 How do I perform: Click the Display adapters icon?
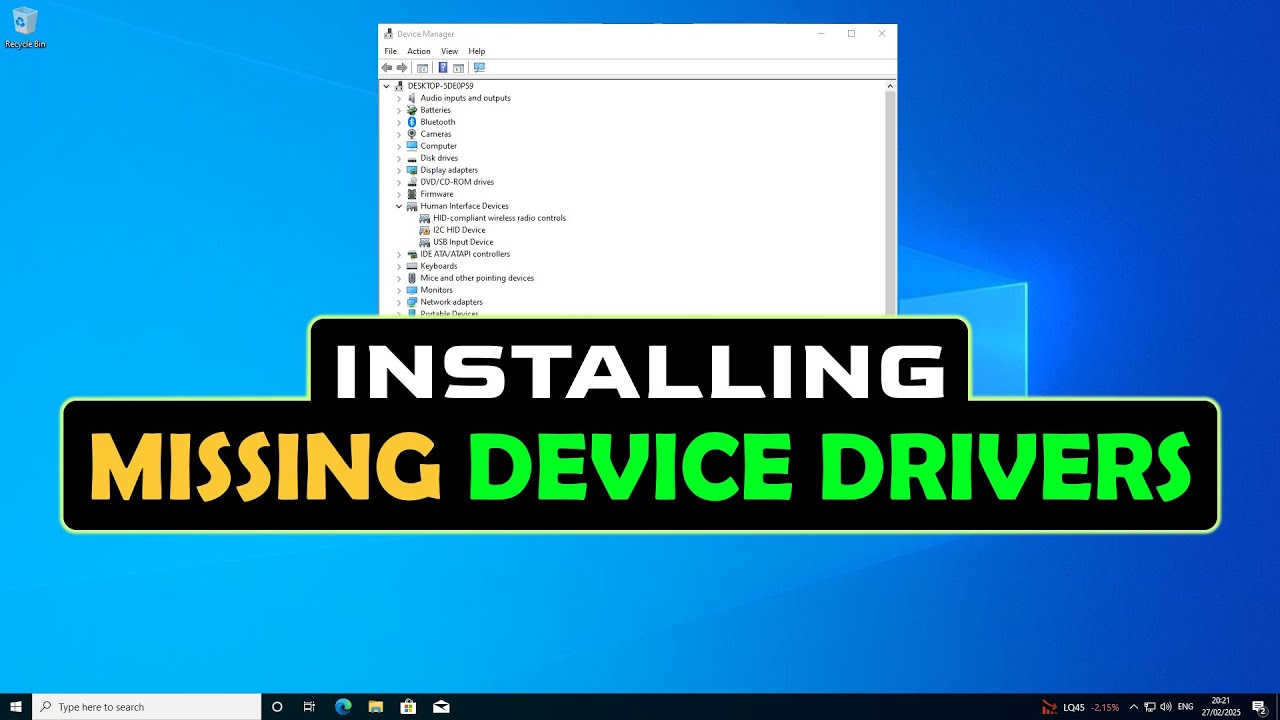coord(412,170)
